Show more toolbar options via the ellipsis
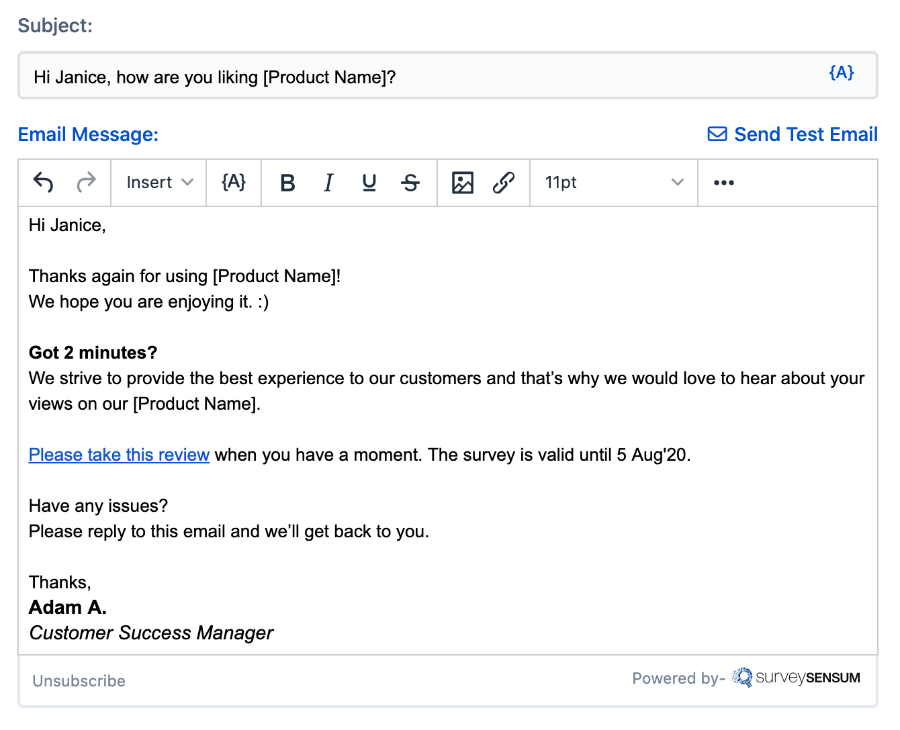Viewport: 900px width, 730px height. tap(724, 182)
